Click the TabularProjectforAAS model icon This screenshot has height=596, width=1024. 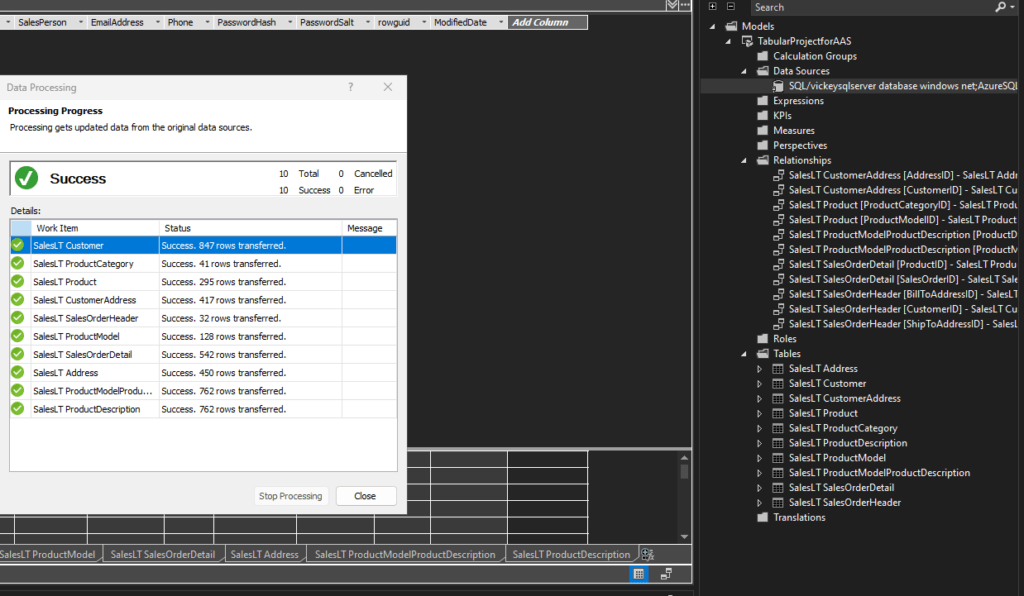click(747, 41)
